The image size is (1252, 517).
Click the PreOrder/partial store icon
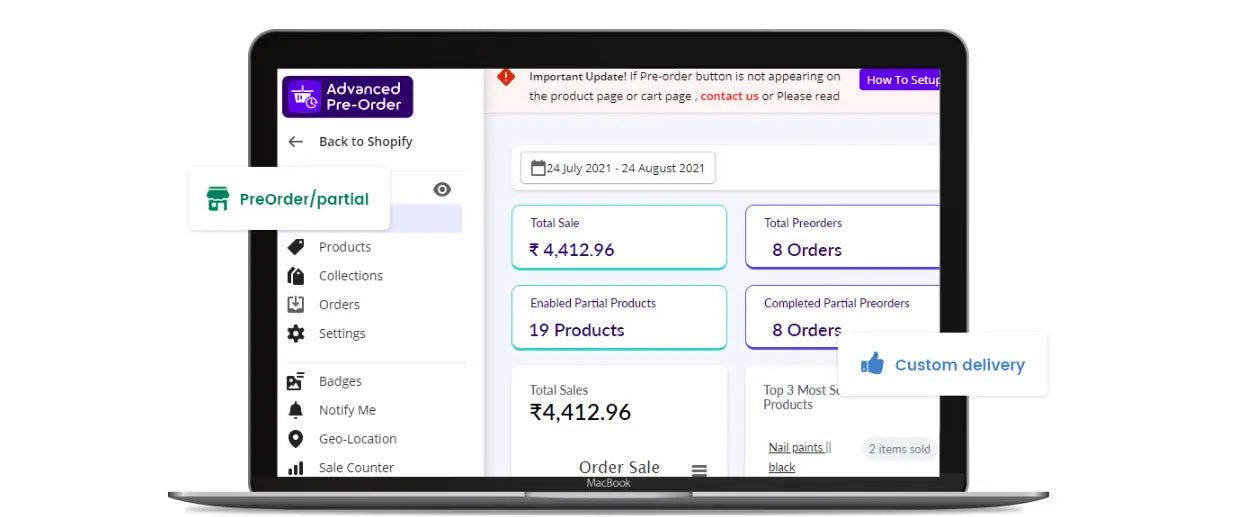(x=218, y=199)
